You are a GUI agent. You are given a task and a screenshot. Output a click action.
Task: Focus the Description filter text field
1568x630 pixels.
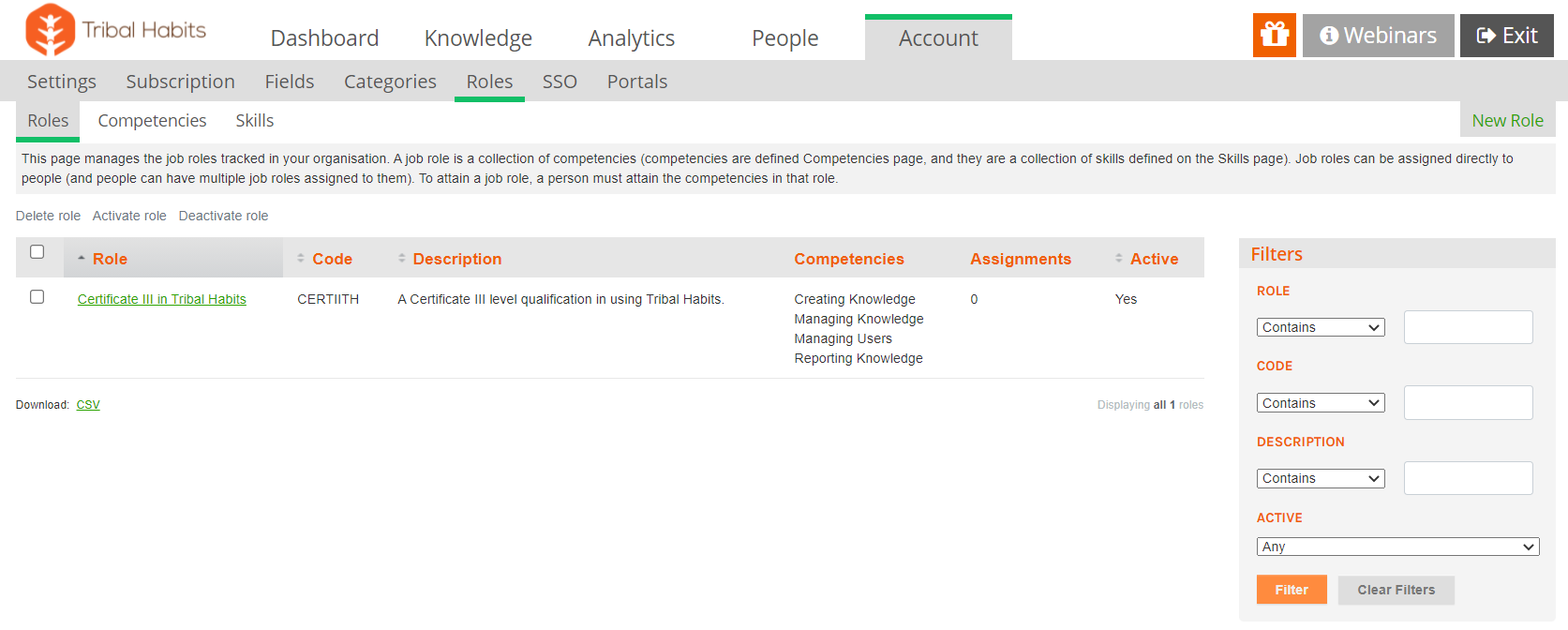1469,478
